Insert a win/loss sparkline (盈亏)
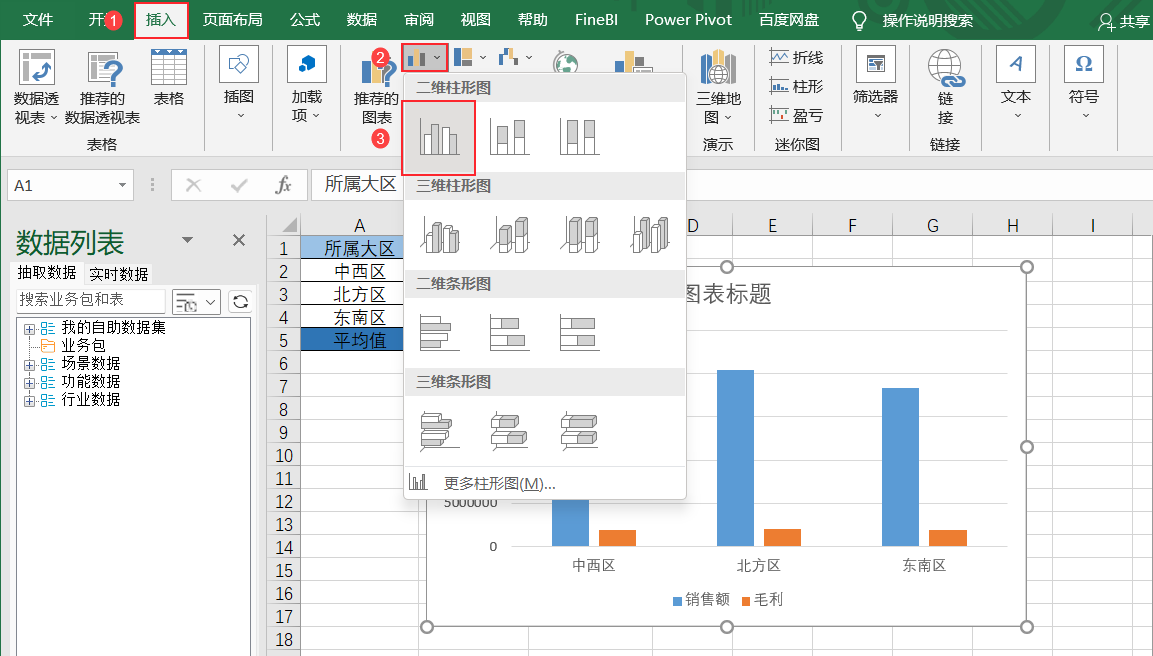 (796, 115)
